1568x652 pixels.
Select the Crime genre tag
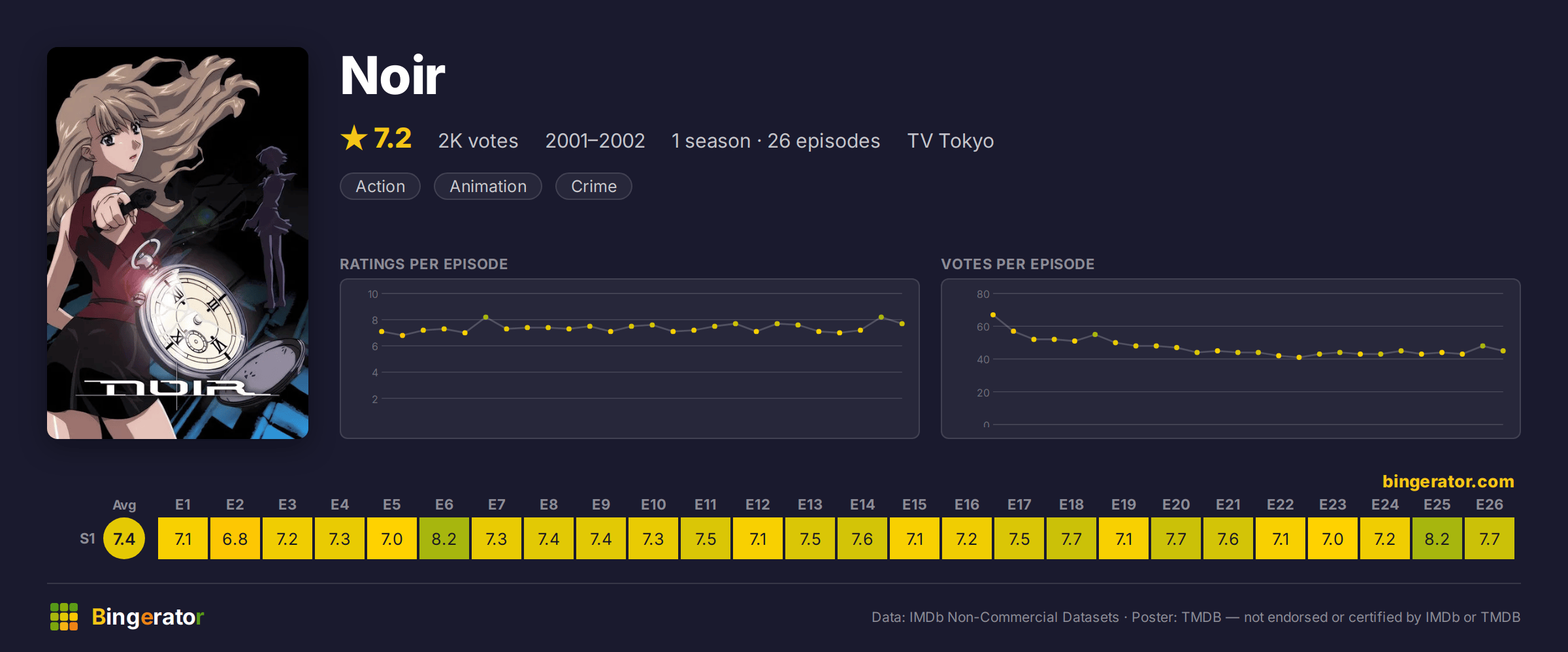point(594,186)
